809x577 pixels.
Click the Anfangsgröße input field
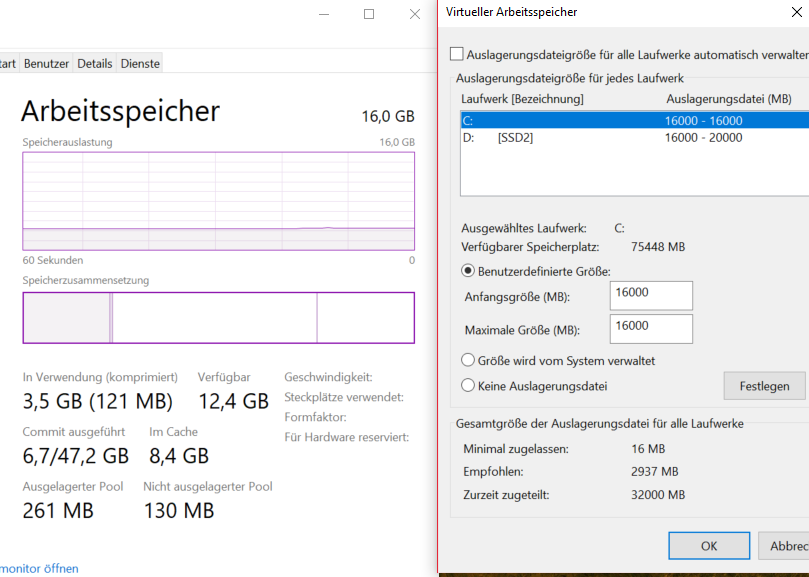[650, 295]
